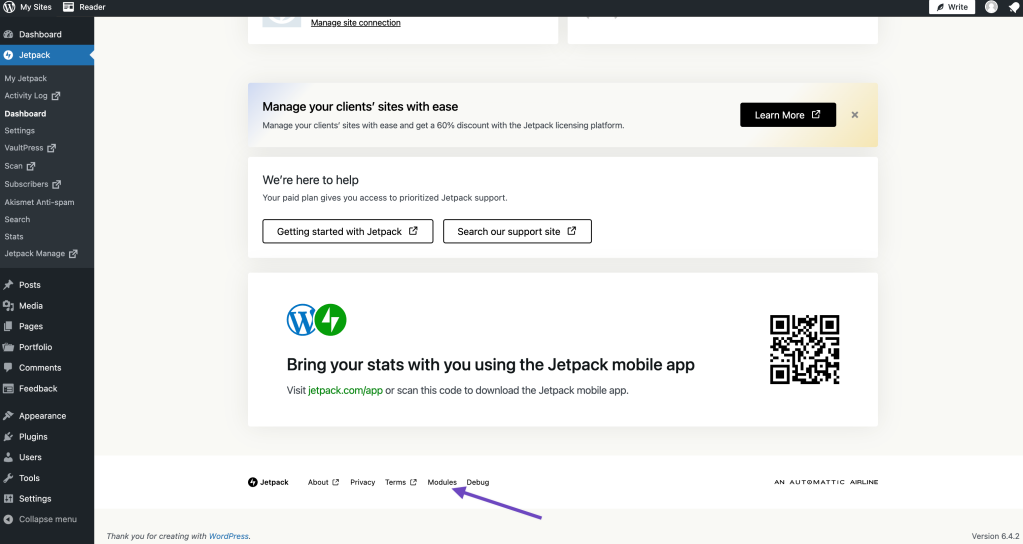Open Akismet Anti-spam submenu
Screen dimensions: 1023x544
39,202
